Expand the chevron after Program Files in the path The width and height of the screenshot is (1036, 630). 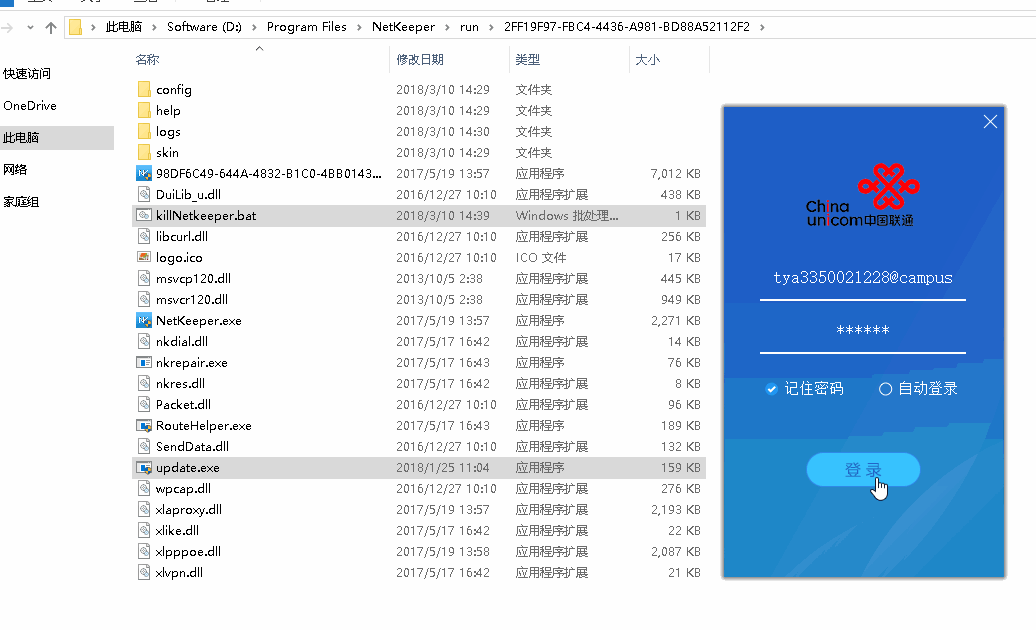359,27
